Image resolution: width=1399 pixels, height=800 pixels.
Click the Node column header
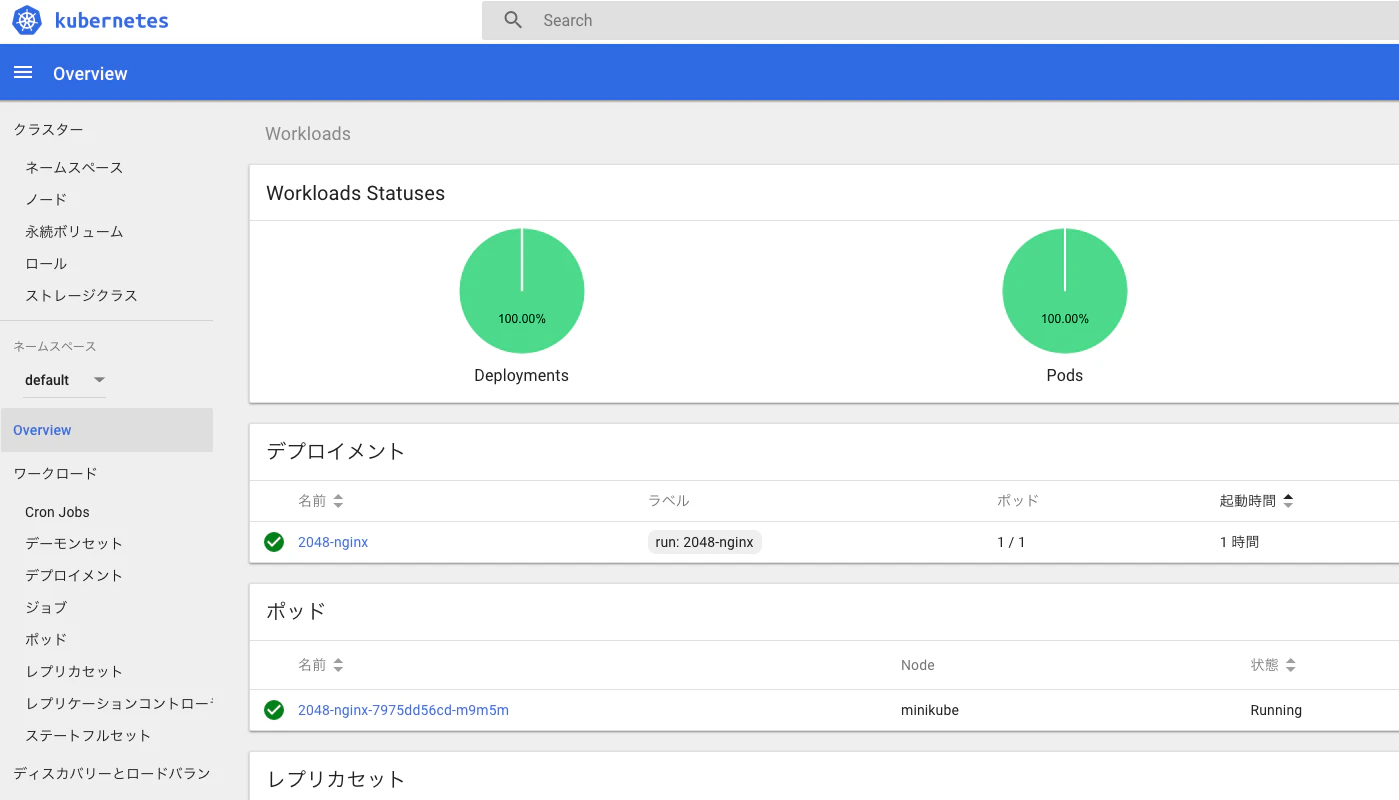(918, 665)
